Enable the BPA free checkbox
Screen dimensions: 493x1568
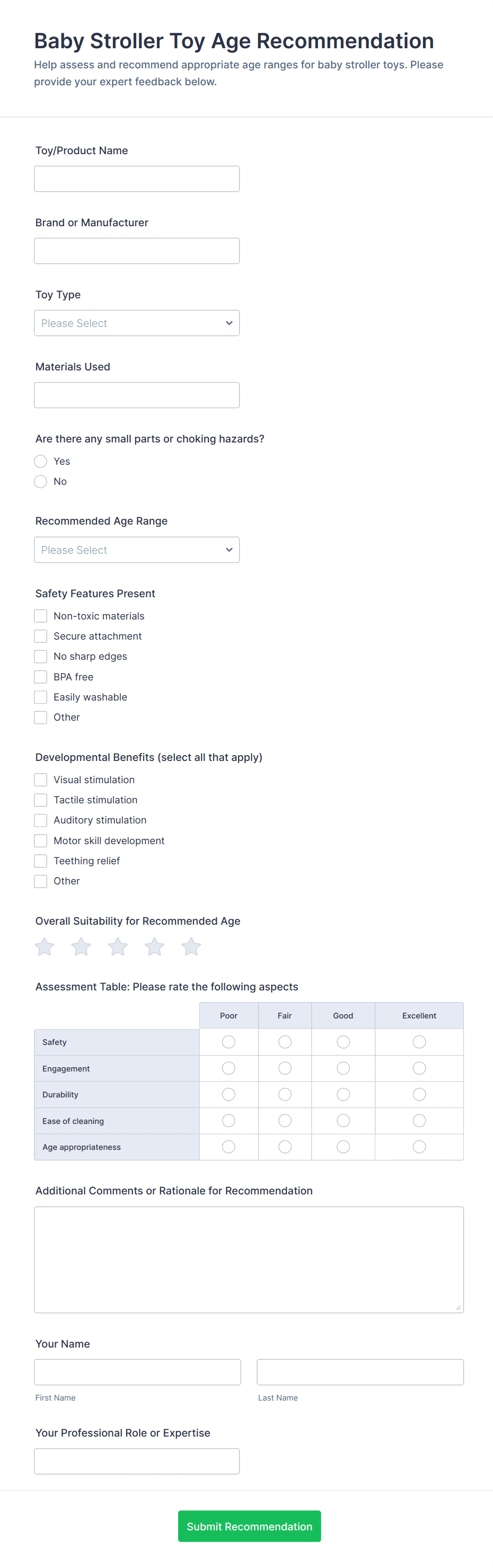coord(41,677)
